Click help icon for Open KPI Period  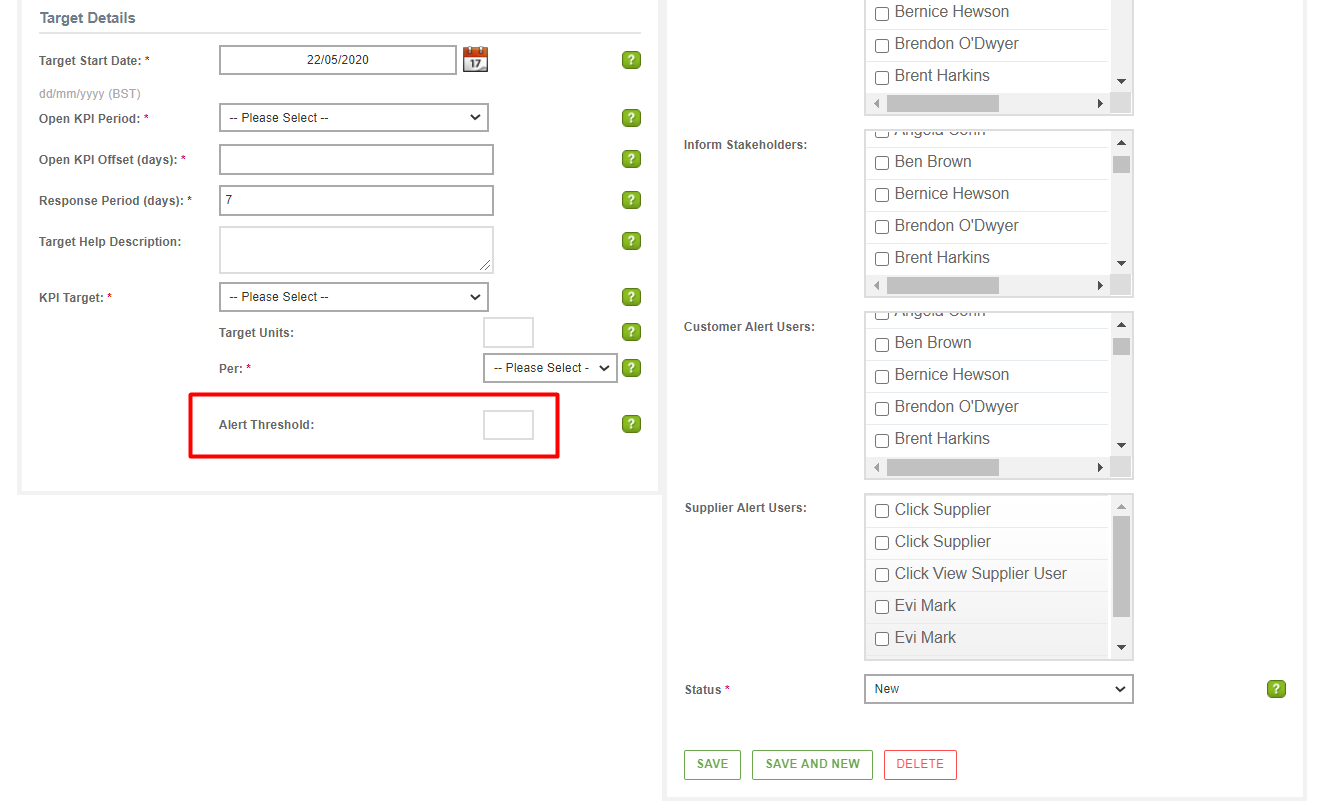pos(631,118)
